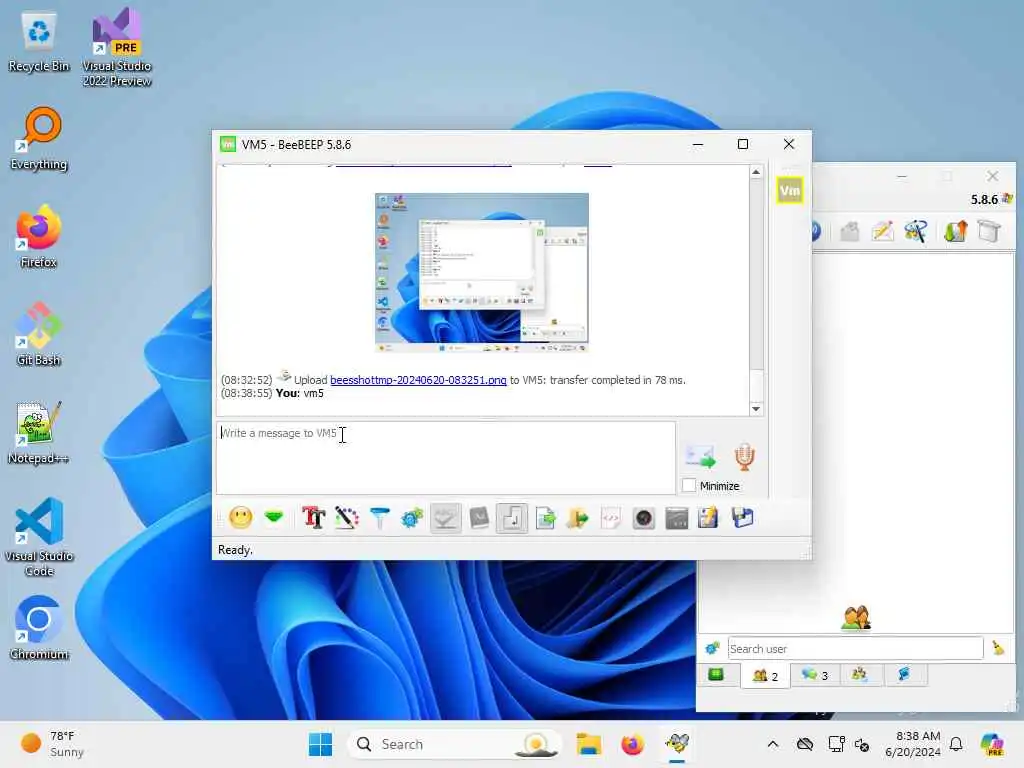
Task: Open the emoticon picker smiley icon
Action: (x=240, y=518)
